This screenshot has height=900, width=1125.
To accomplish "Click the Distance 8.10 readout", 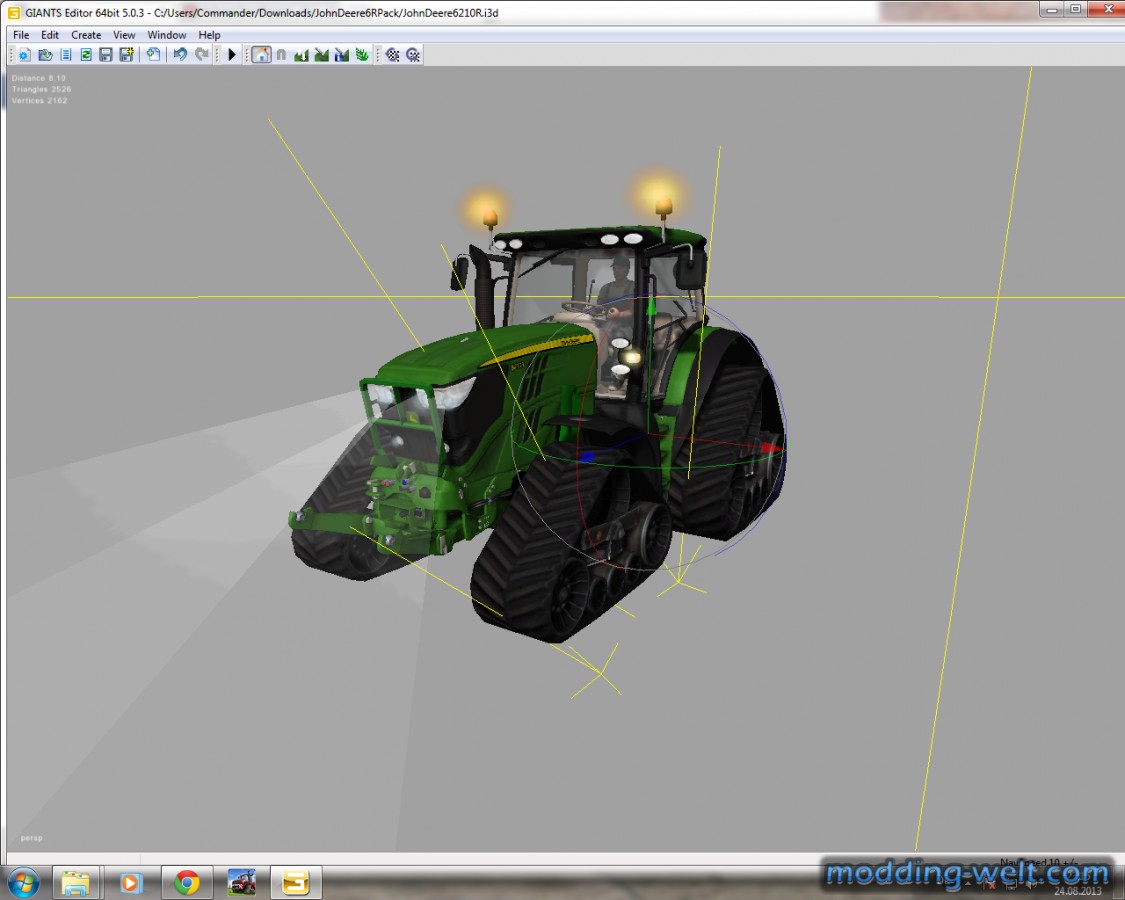I will (x=39, y=78).
